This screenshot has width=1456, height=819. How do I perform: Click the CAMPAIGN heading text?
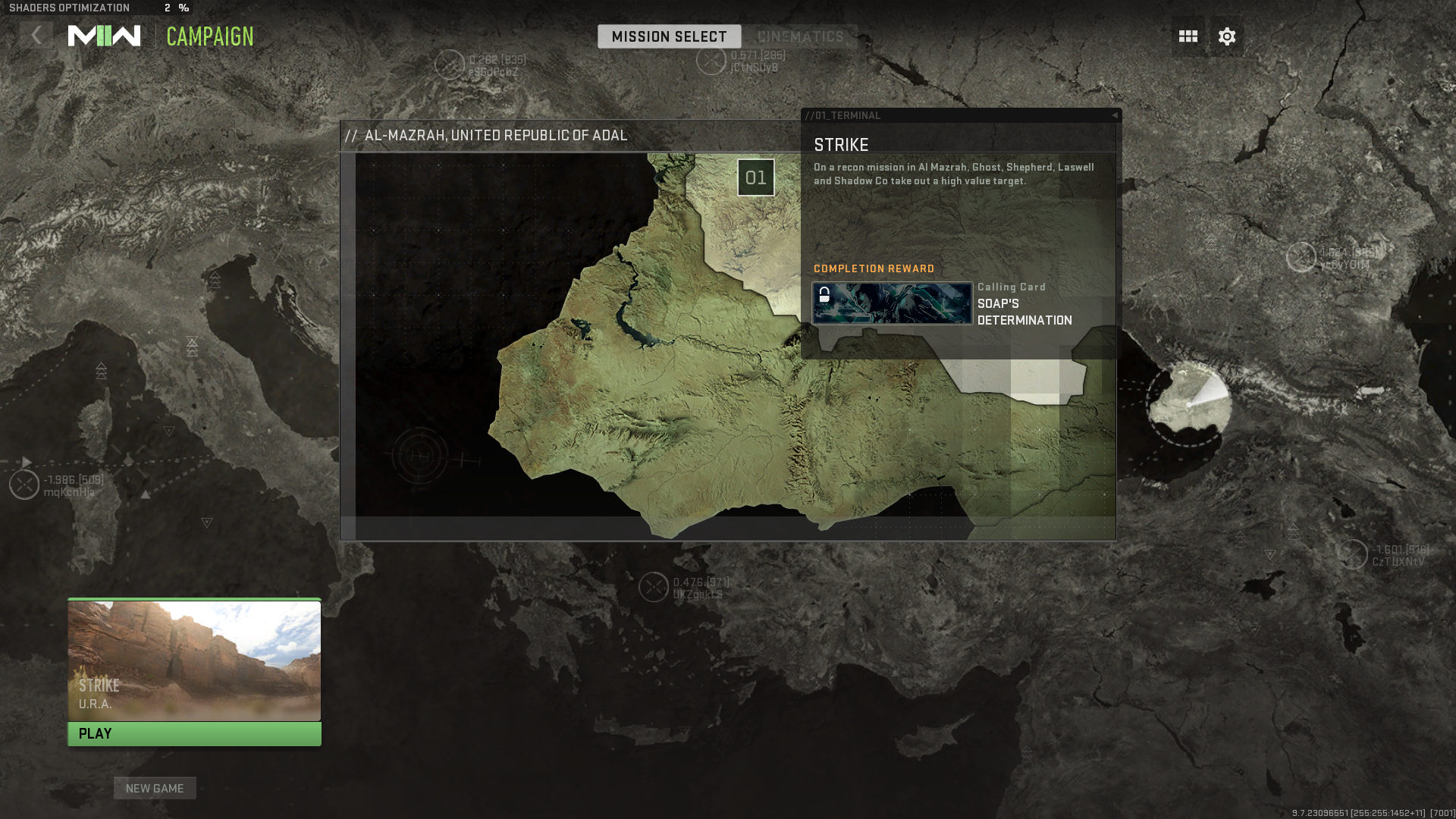pyautogui.click(x=210, y=36)
